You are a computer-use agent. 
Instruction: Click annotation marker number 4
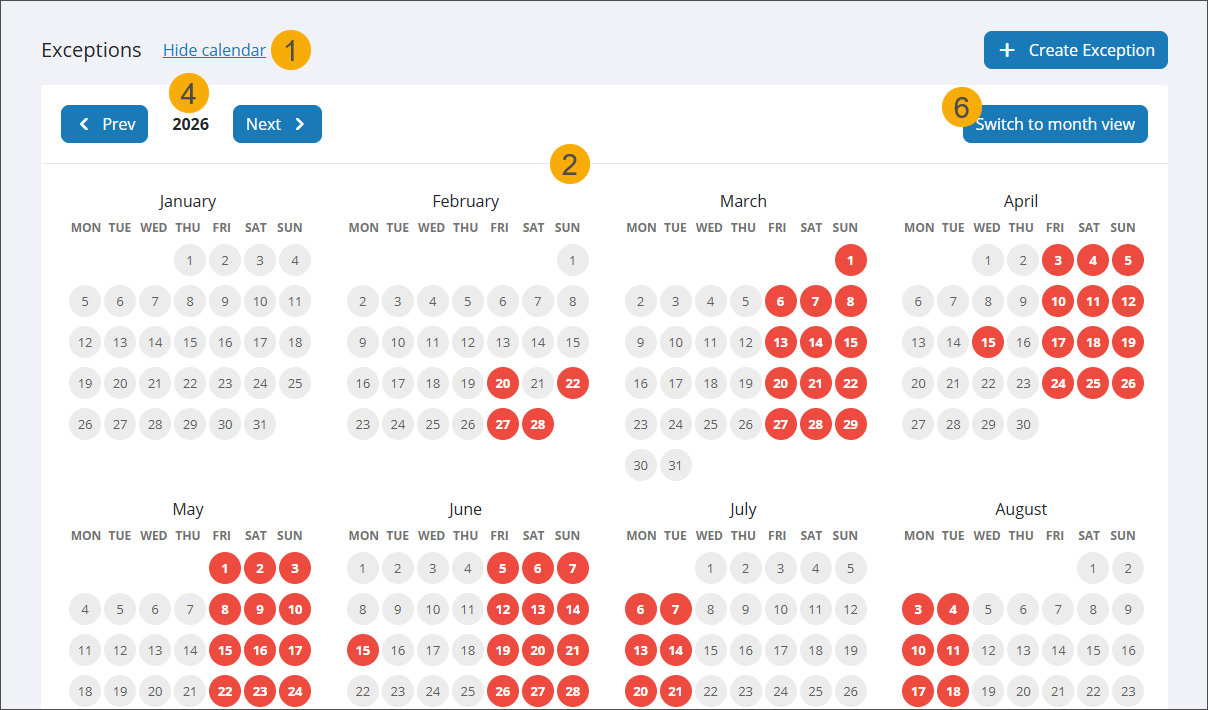pyautogui.click(x=189, y=94)
